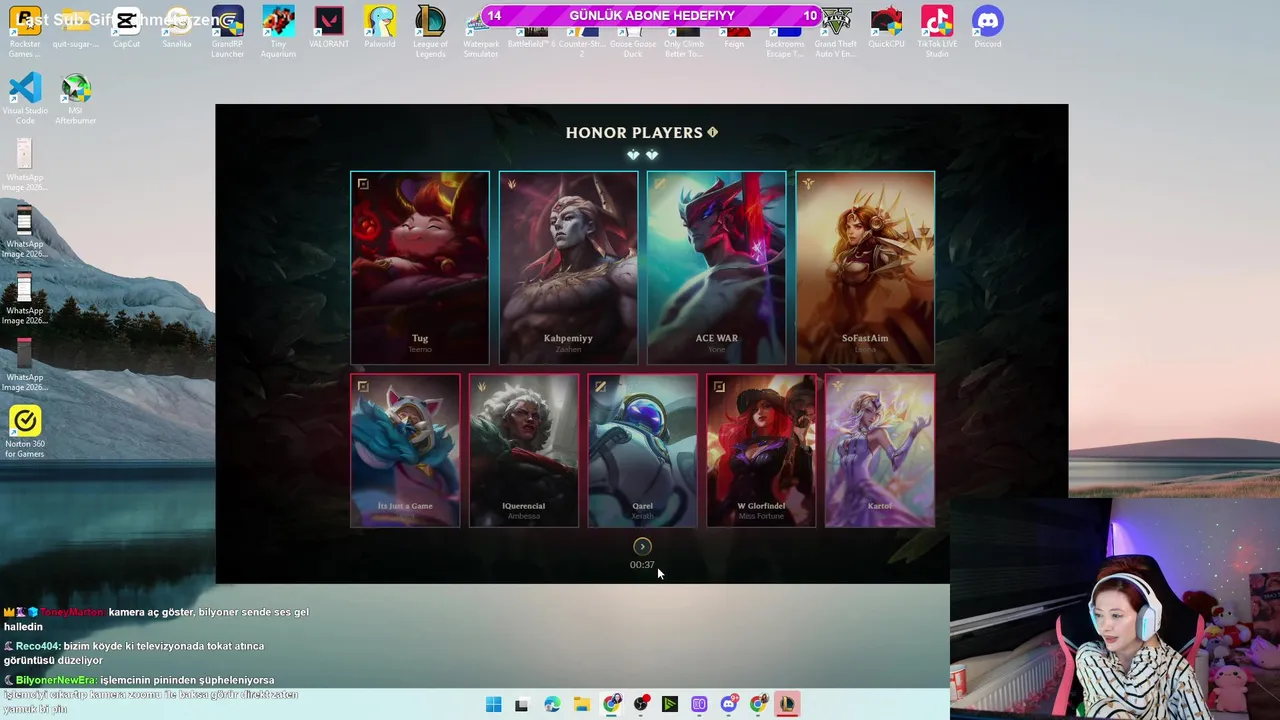The height and width of the screenshot is (720, 1280).
Task: Select League of Legends desktop shortcut
Action: [x=430, y=31]
